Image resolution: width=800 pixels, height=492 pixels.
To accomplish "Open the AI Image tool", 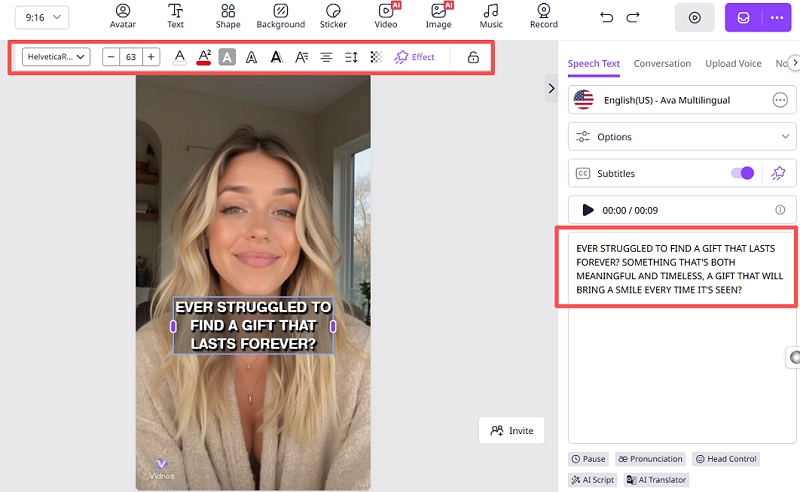I will point(438,16).
